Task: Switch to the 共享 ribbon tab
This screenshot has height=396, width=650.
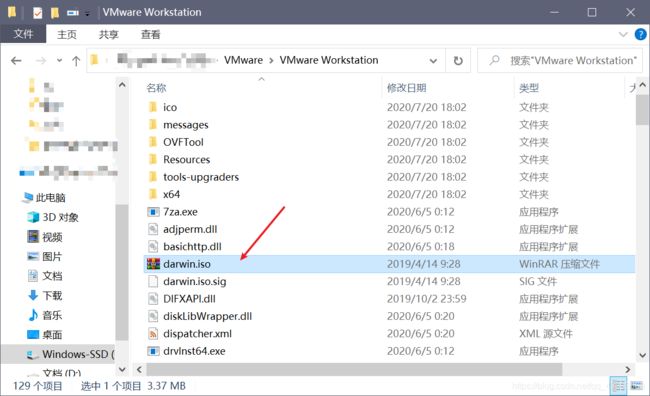Action: click(x=109, y=34)
